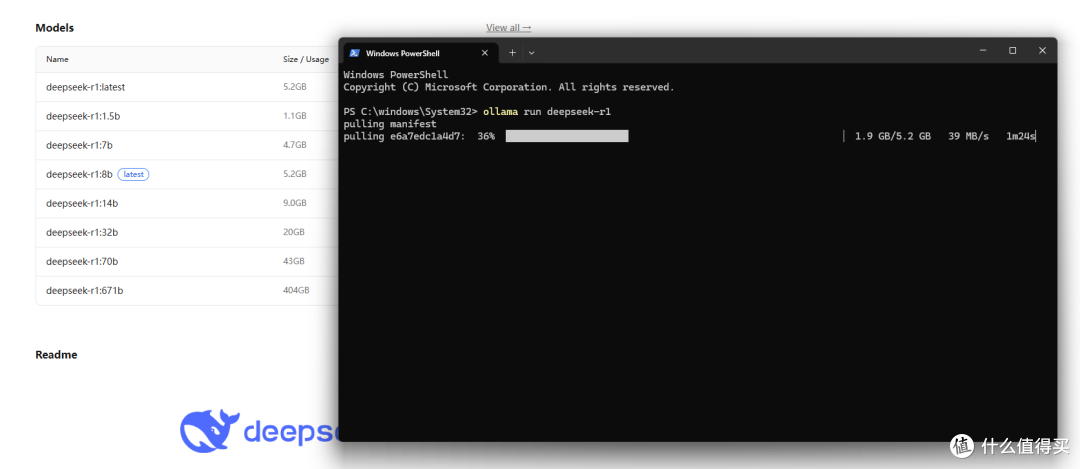Click the 1.9 GB/5.2 GB download status

[893, 136]
